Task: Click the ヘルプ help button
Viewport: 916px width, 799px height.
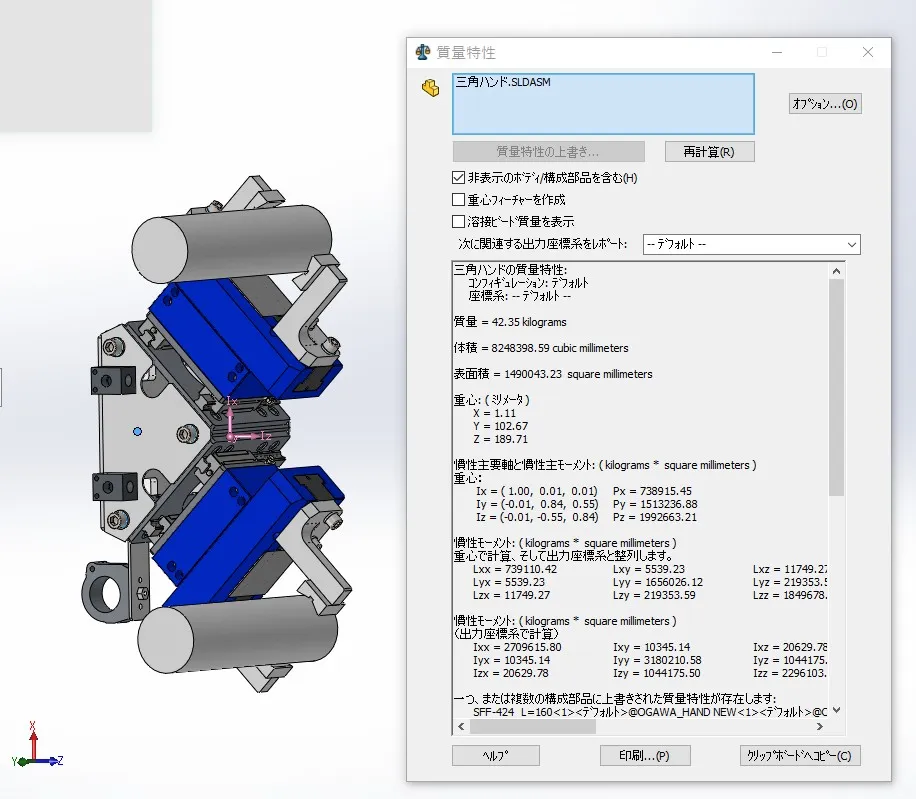Action: (495, 756)
